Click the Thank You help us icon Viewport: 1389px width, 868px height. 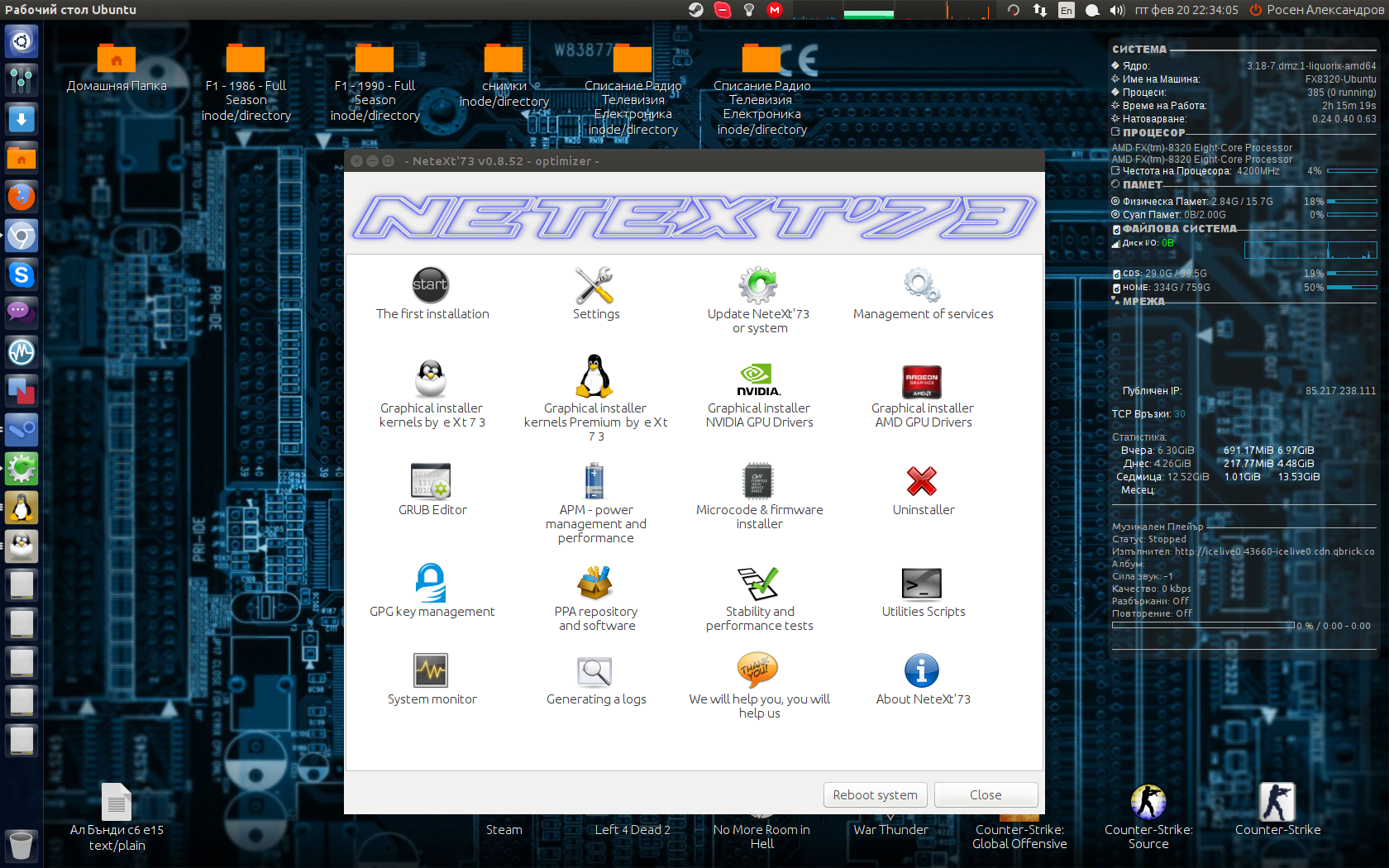tap(758, 670)
